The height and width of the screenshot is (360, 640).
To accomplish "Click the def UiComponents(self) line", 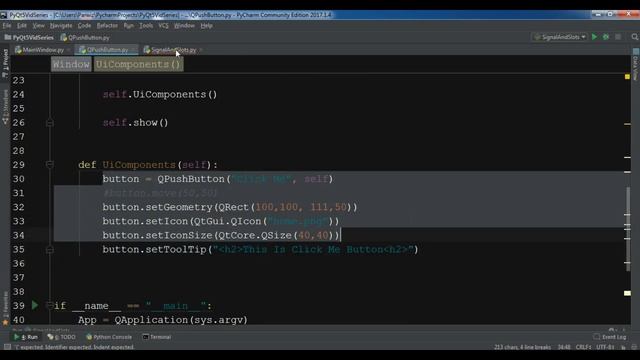I will tap(148, 165).
